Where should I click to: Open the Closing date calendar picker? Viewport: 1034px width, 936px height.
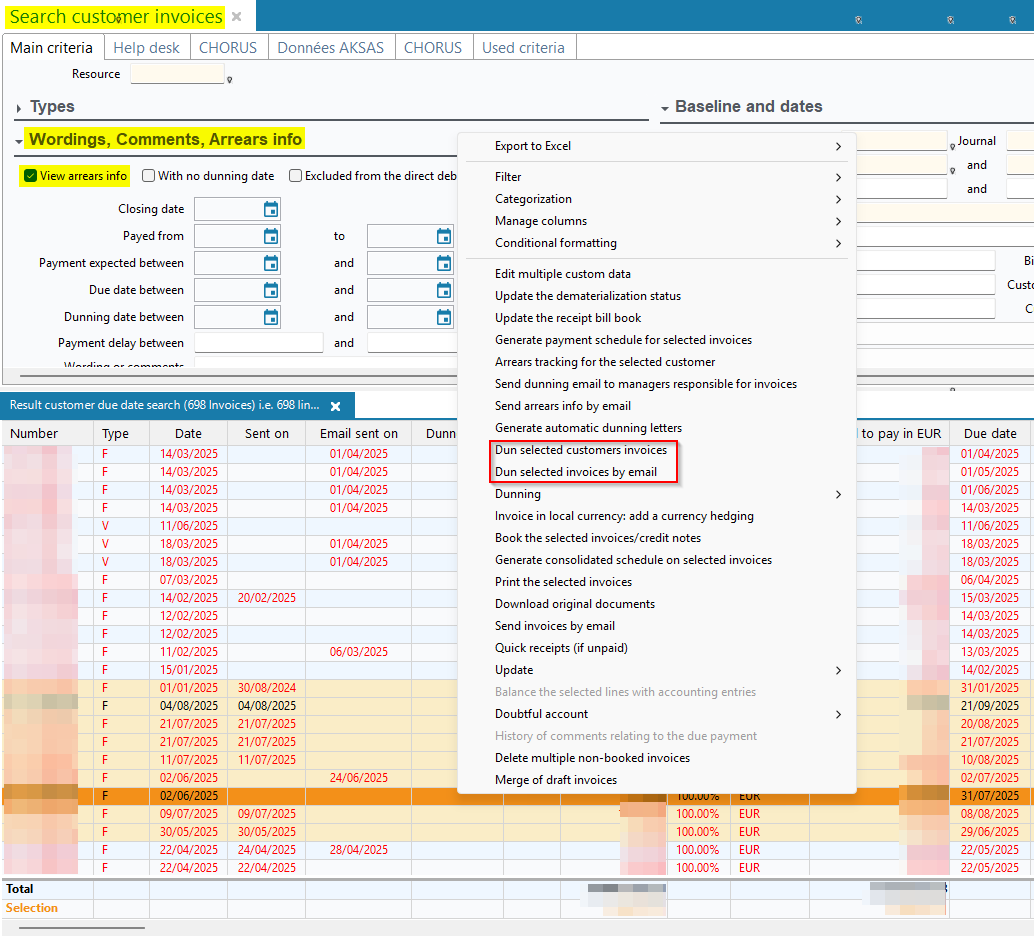270,209
